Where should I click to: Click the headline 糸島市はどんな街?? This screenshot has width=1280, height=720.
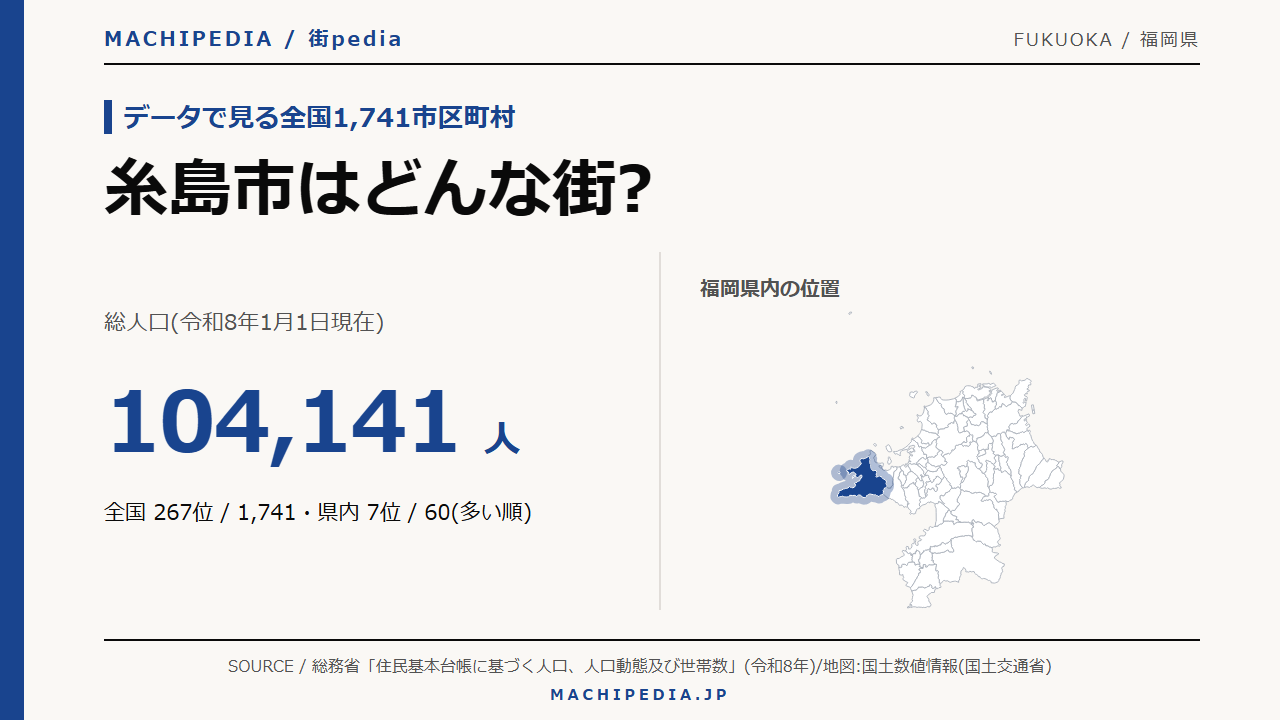[x=379, y=187]
